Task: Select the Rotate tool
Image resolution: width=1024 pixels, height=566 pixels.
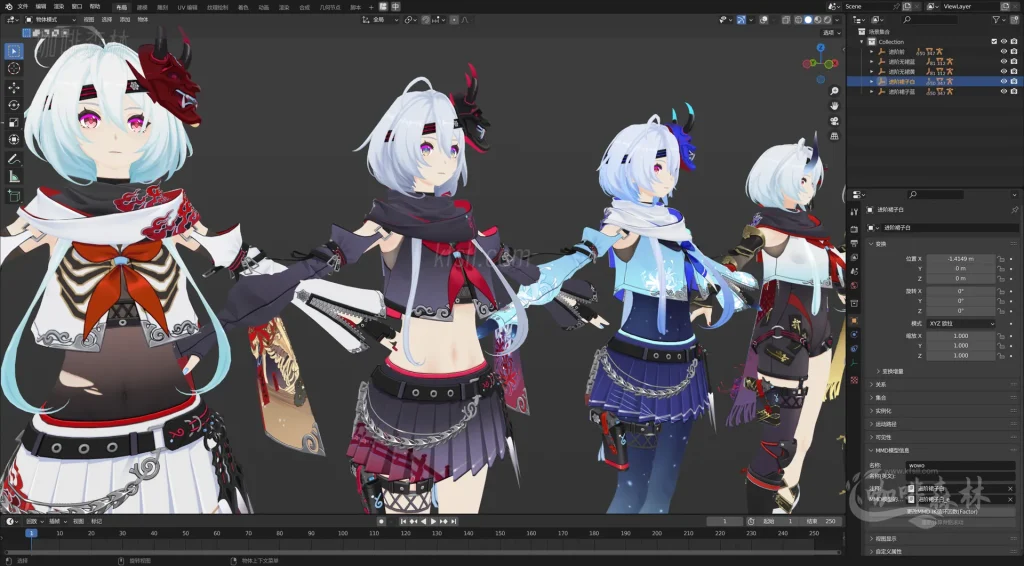Action: pyautogui.click(x=14, y=104)
